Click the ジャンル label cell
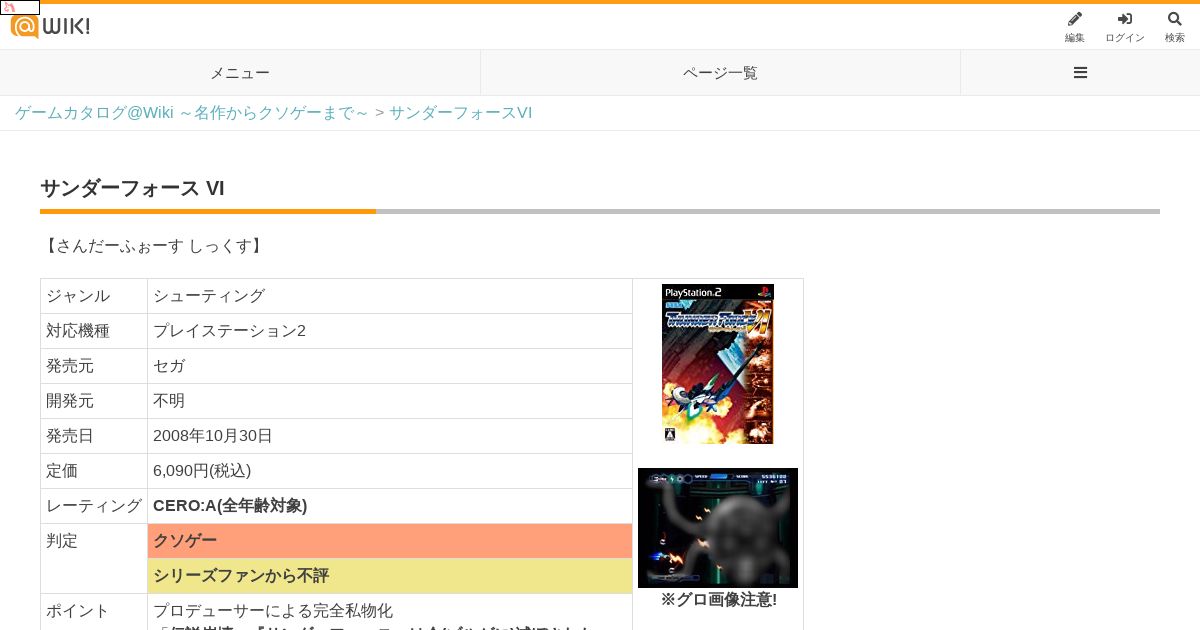Viewport: 1200px width, 630px height. pyautogui.click(x=94, y=296)
